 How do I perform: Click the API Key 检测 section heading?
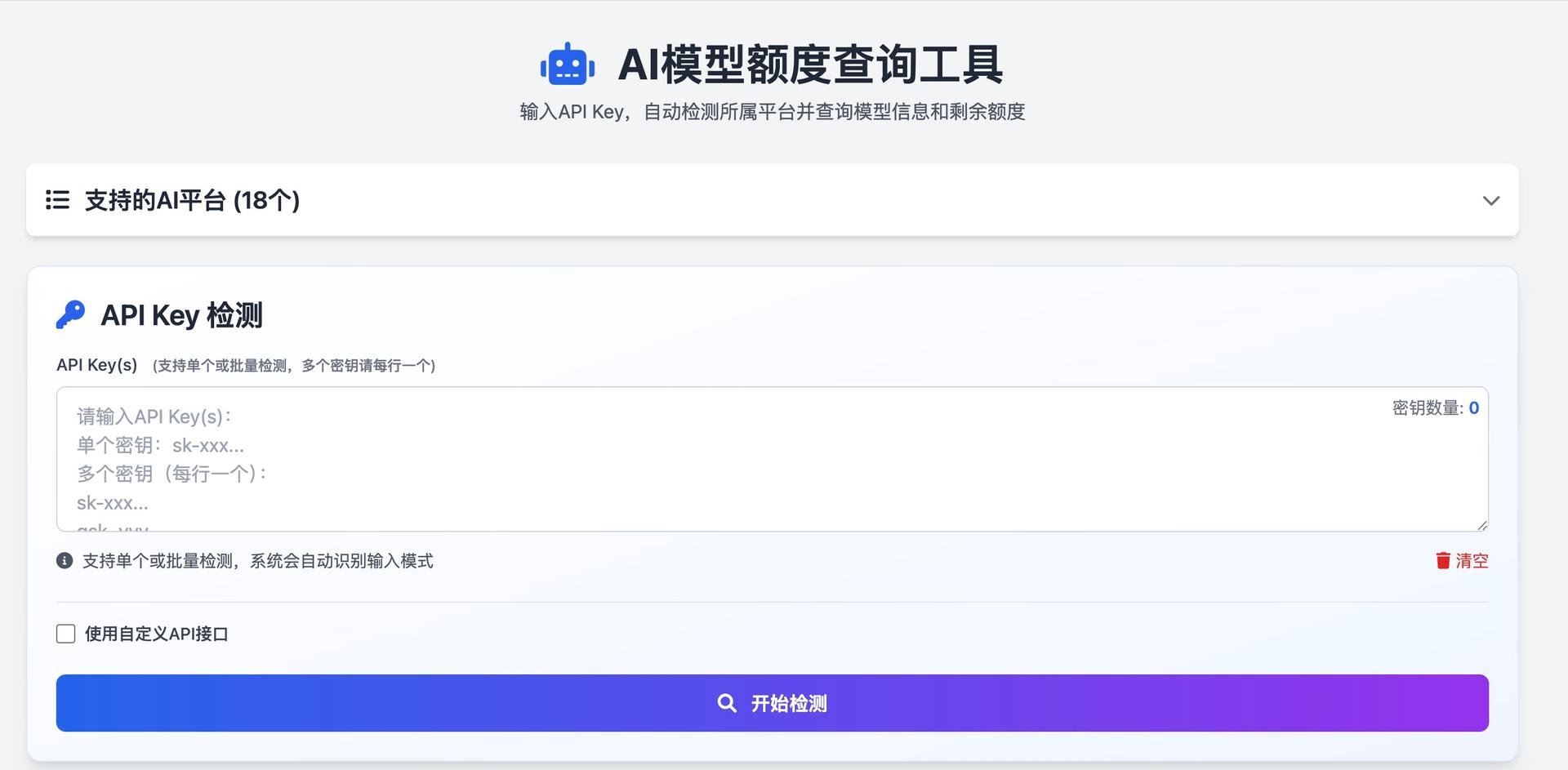coord(181,315)
